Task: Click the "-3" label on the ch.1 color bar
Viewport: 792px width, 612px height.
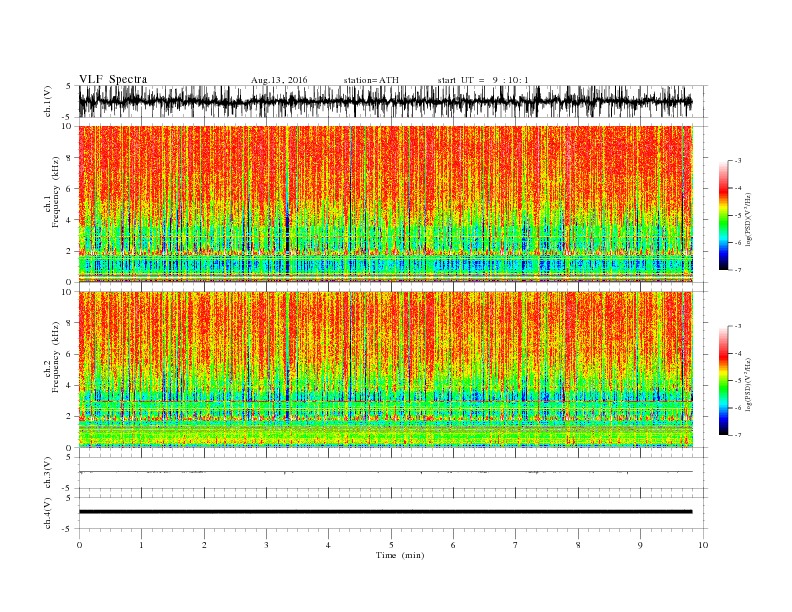Action: coord(738,161)
